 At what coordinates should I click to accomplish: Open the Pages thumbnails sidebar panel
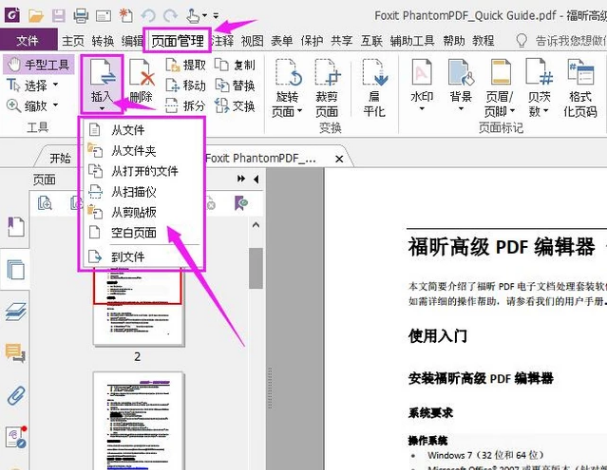[x=15, y=270]
